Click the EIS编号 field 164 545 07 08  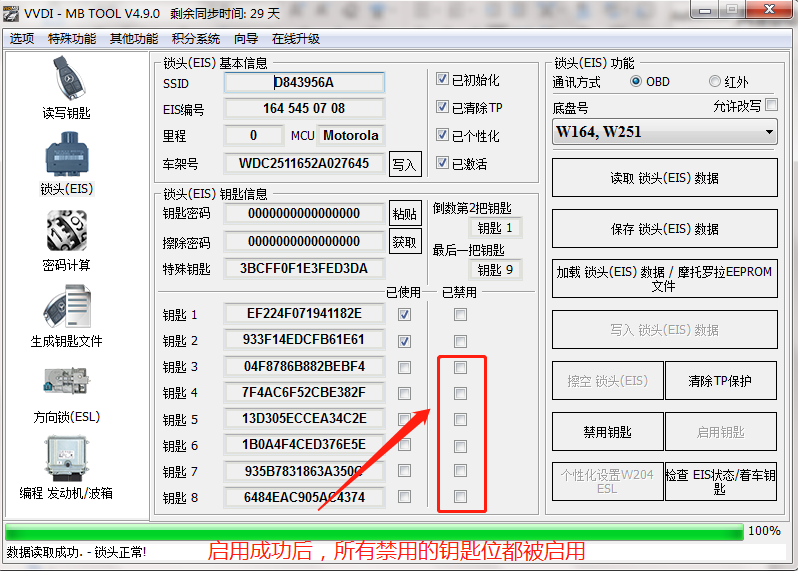(304, 108)
